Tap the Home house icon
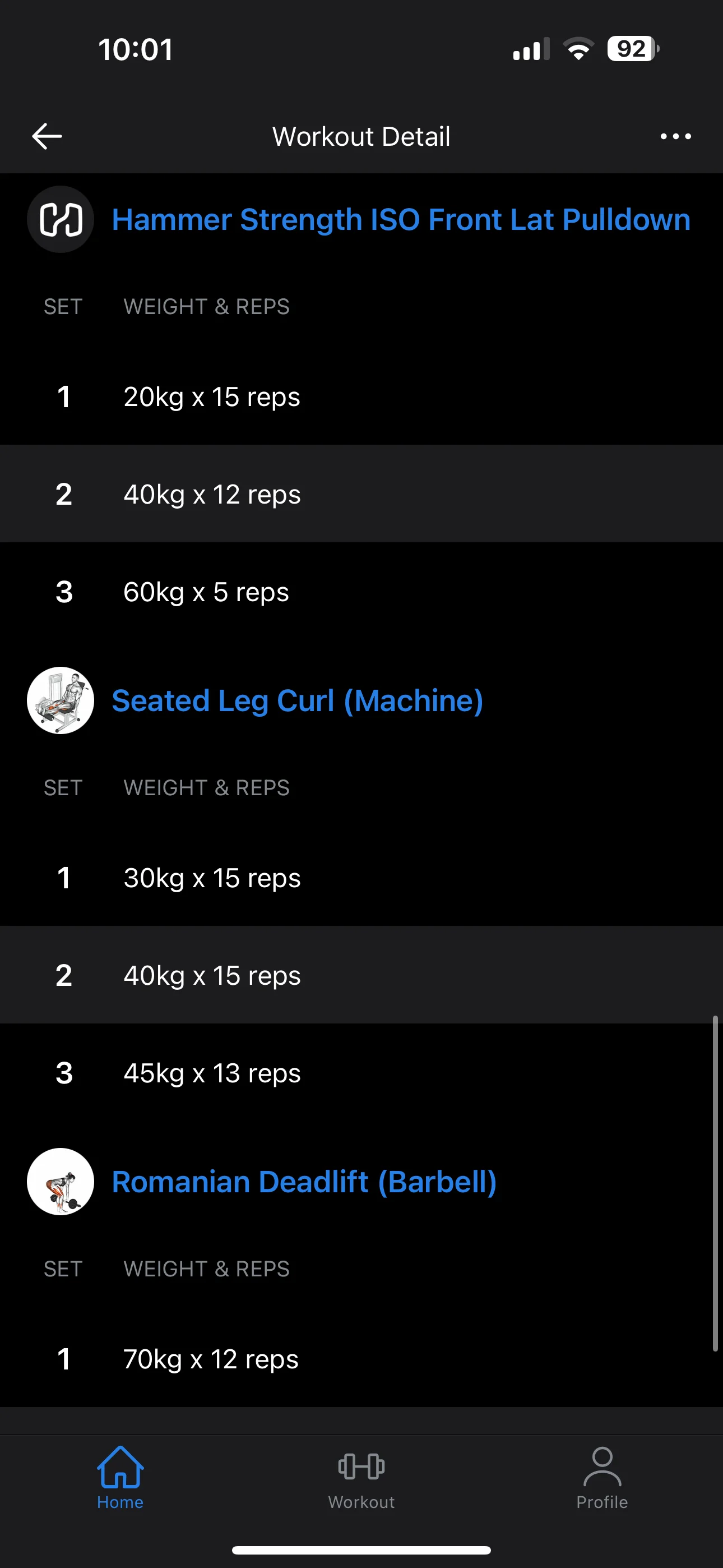Screen dimensions: 723x1568 (120, 1466)
